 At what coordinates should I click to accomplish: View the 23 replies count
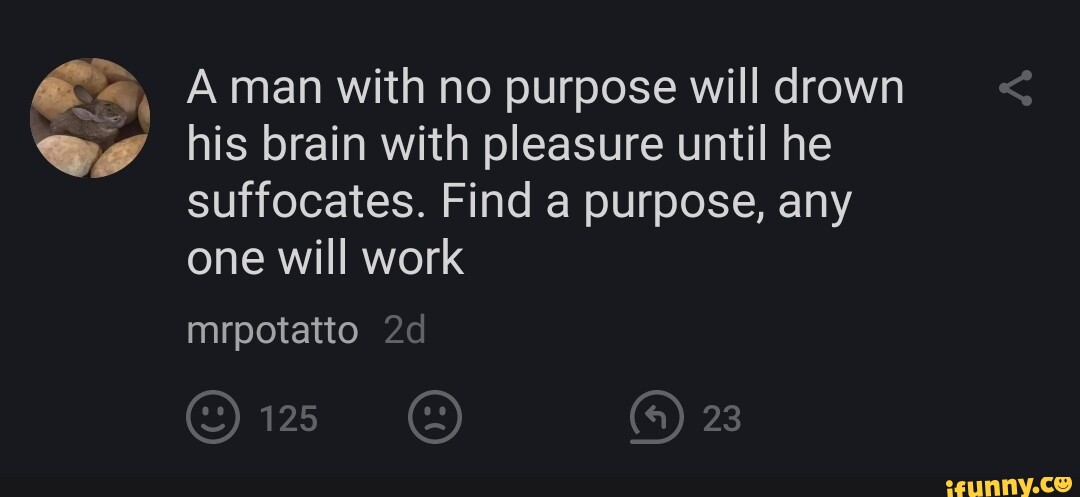click(x=722, y=418)
